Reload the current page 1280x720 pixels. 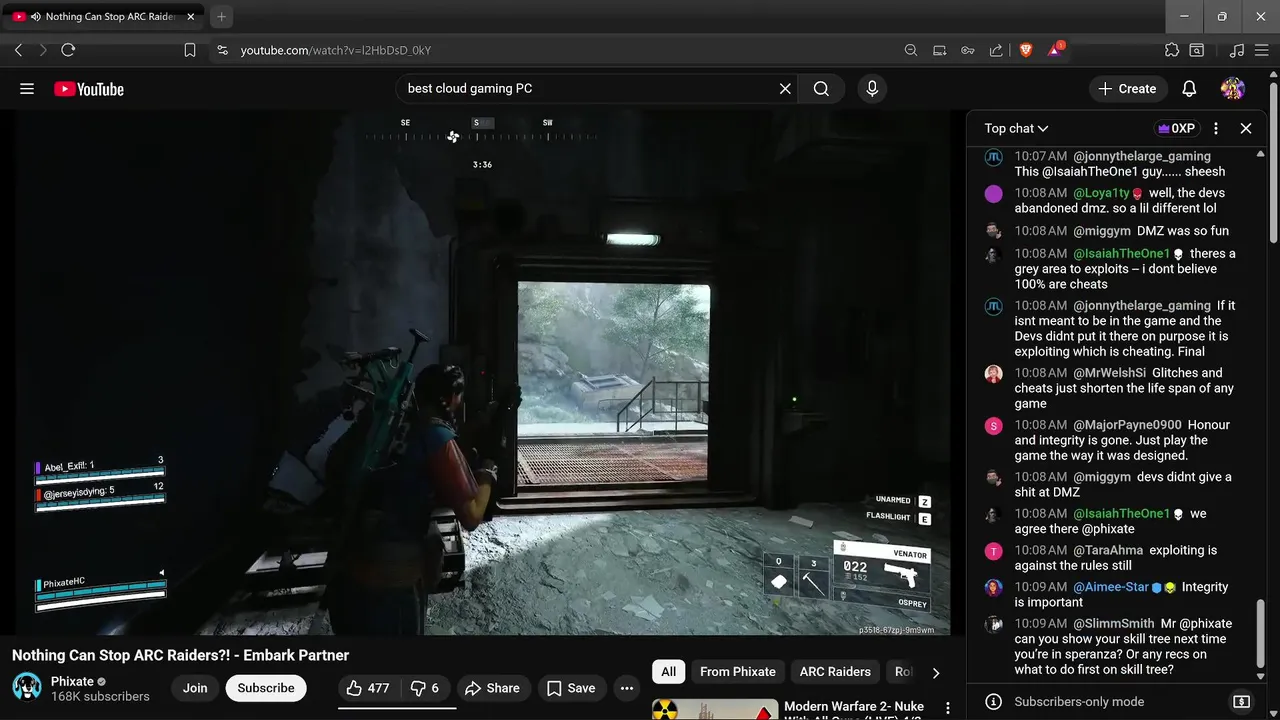tap(68, 50)
